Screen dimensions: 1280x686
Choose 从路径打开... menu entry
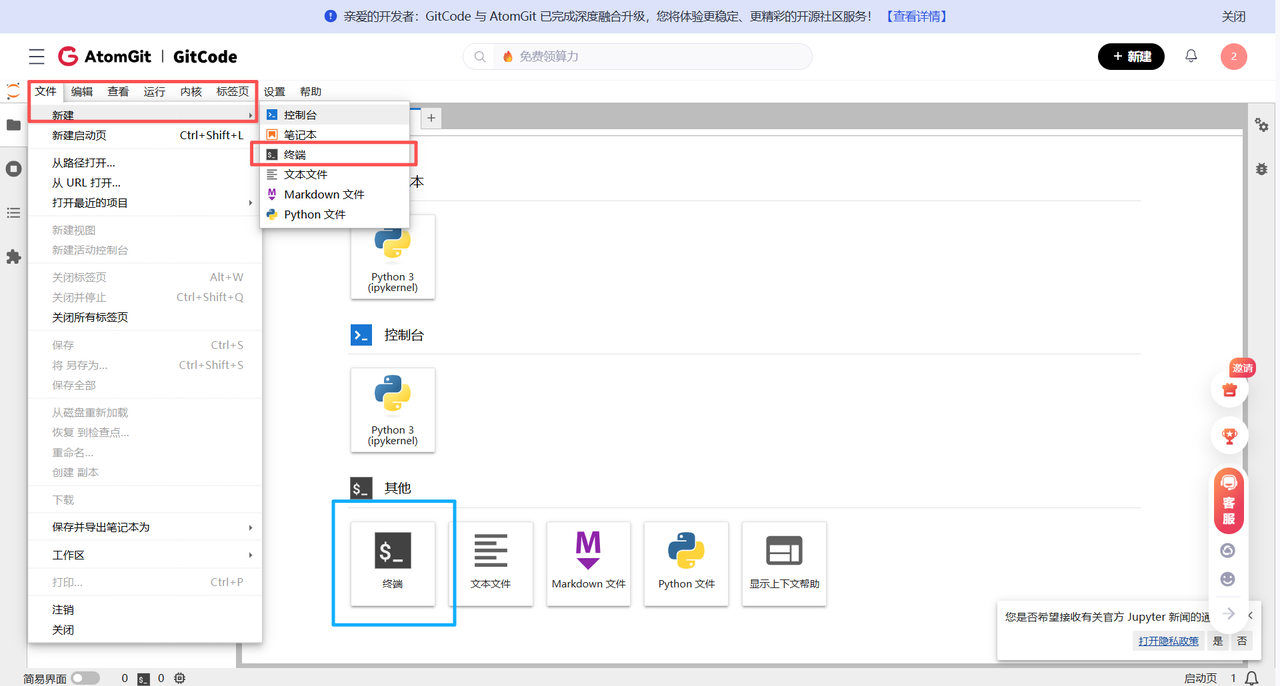point(145,163)
